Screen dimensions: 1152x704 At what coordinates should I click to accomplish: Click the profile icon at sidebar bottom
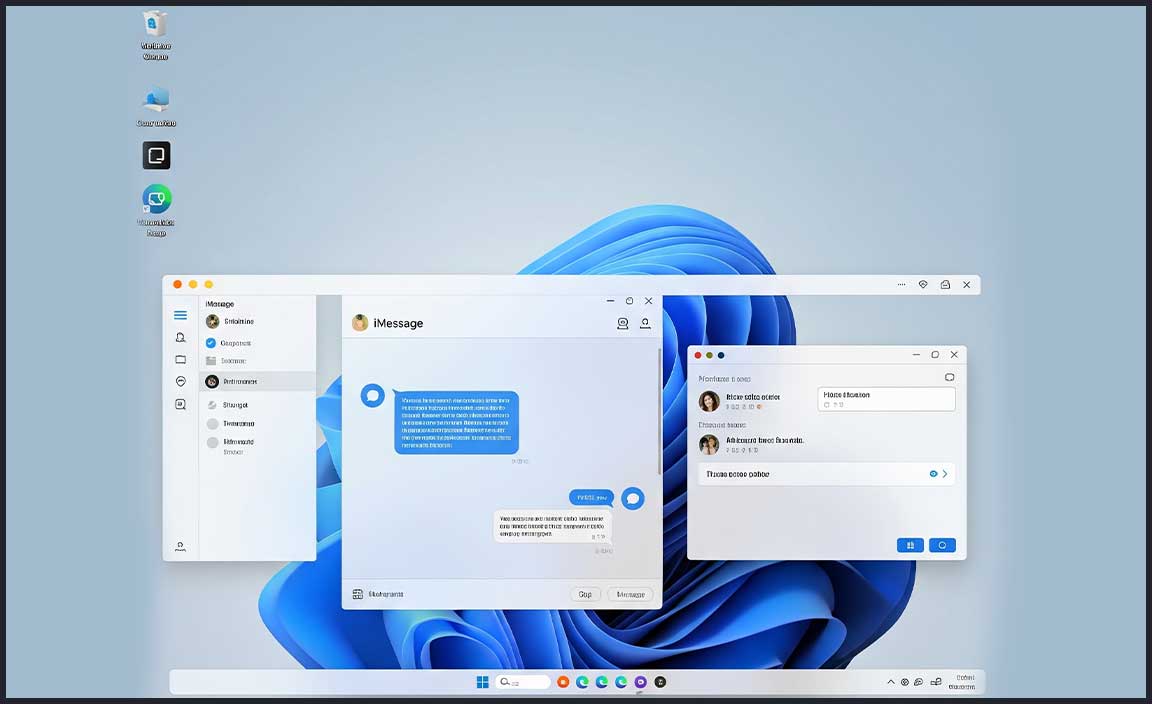(180, 546)
